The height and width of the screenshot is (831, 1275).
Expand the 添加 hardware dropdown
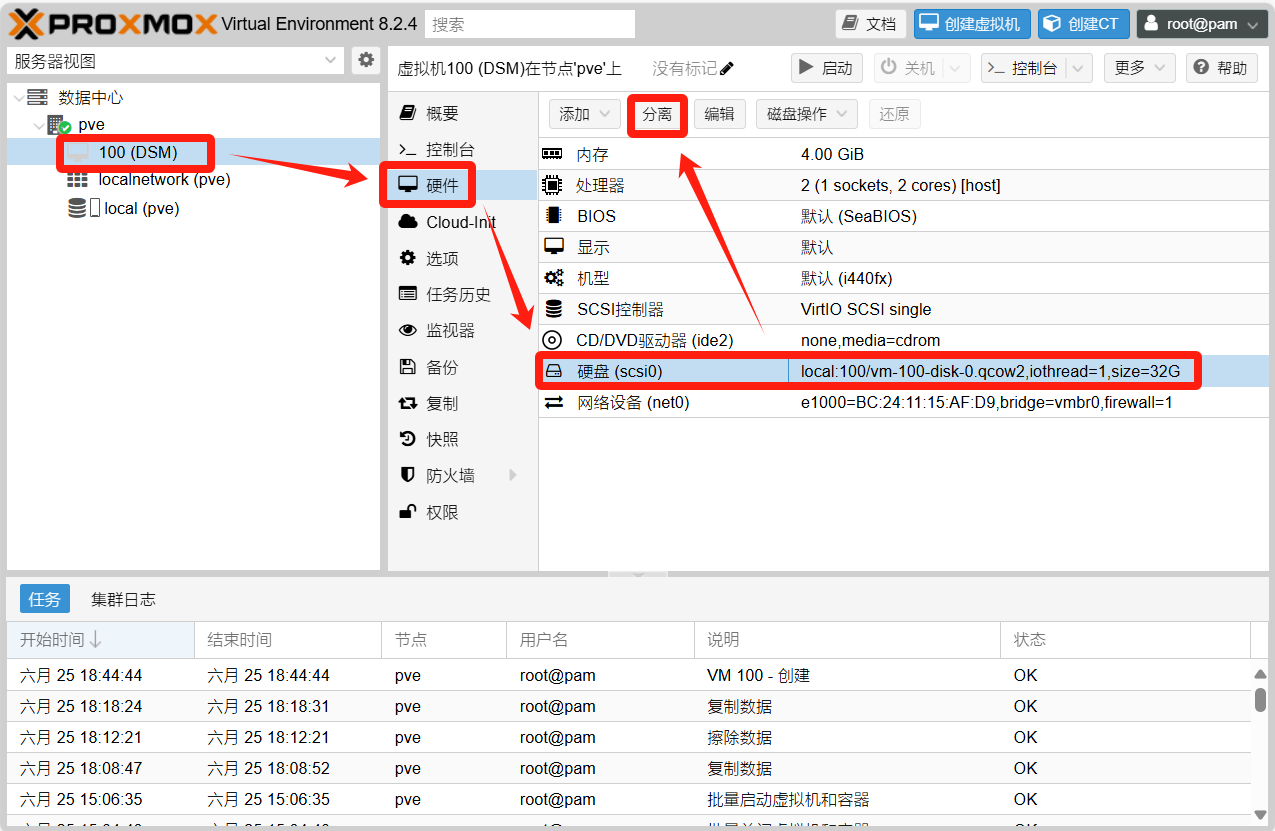[x=584, y=114]
